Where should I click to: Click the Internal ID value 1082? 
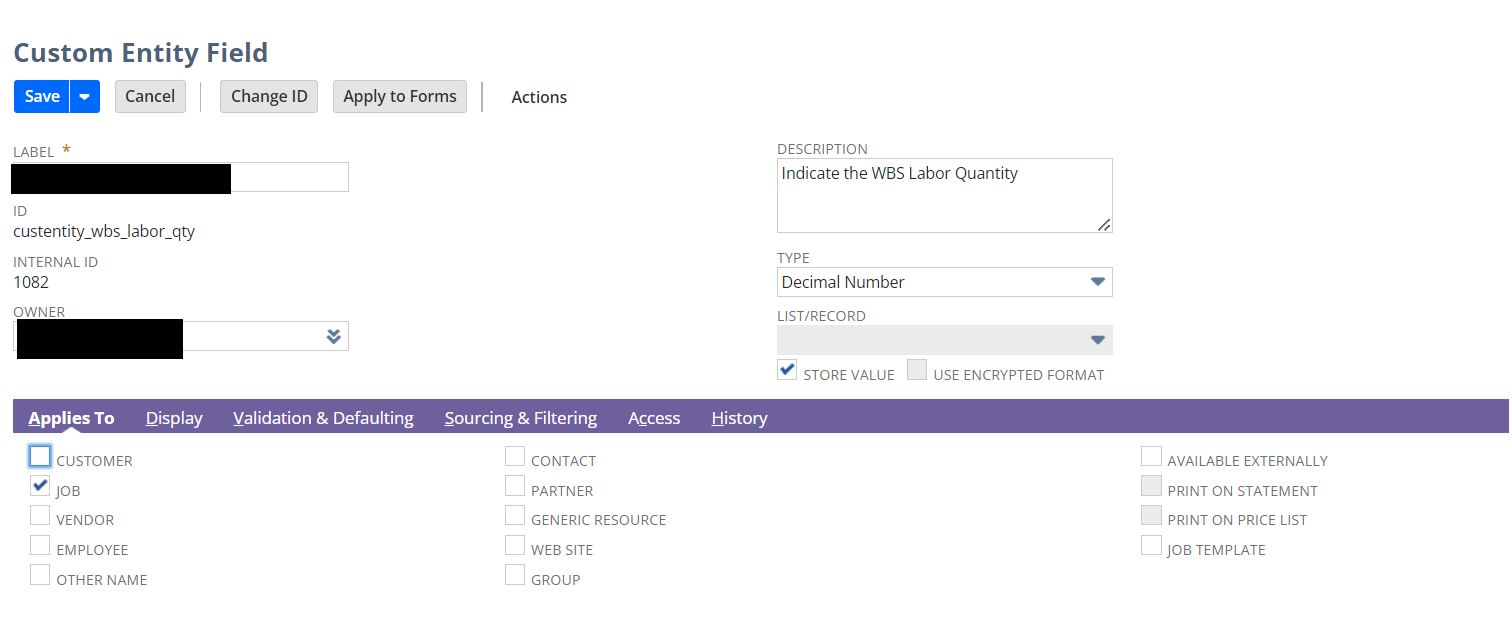point(31,282)
